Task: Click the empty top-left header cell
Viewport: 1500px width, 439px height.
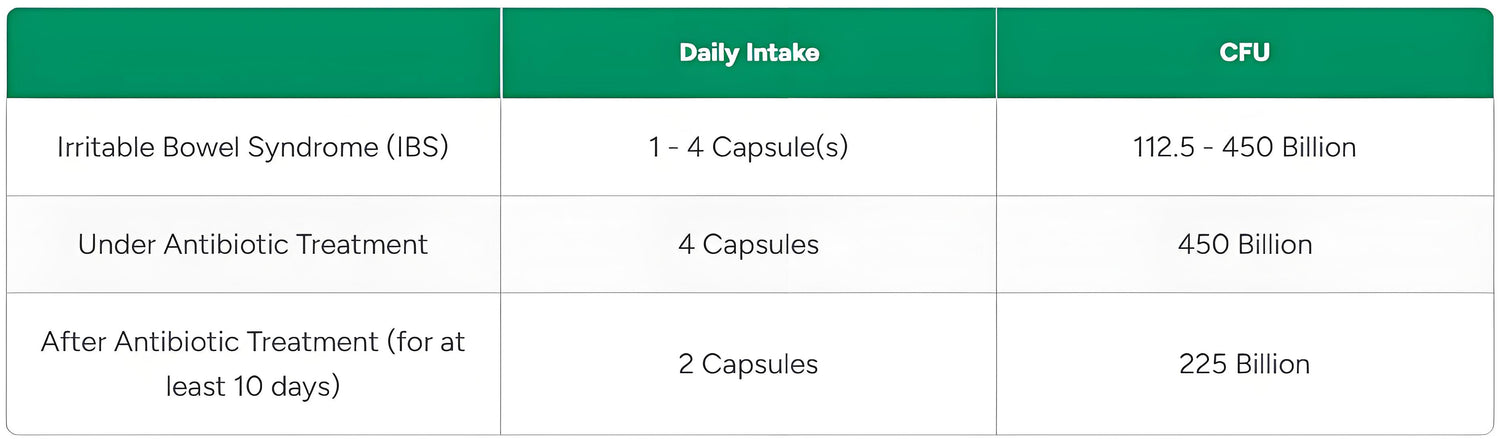Action: tap(254, 53)
